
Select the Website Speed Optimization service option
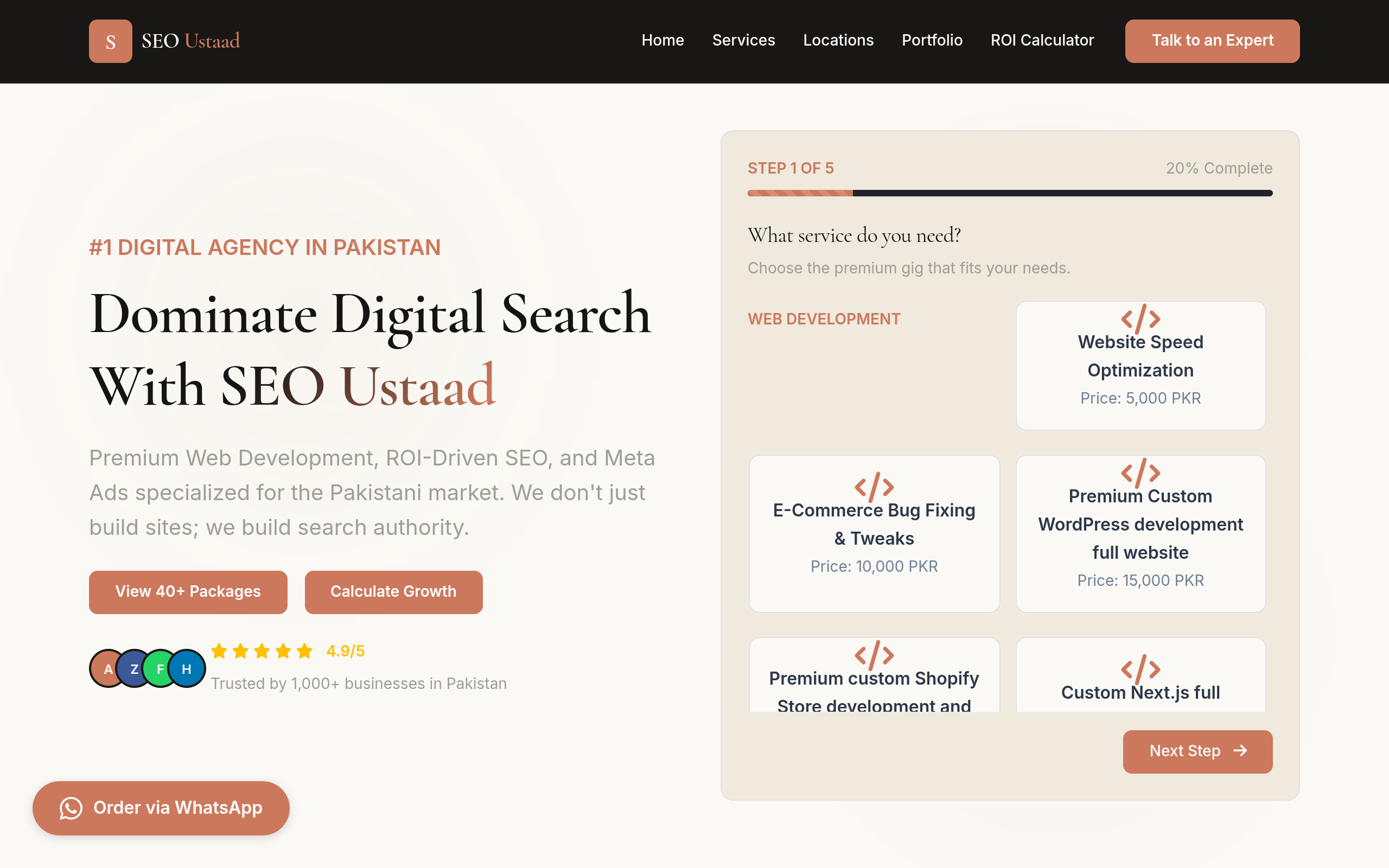click(x=1140, y=366)
